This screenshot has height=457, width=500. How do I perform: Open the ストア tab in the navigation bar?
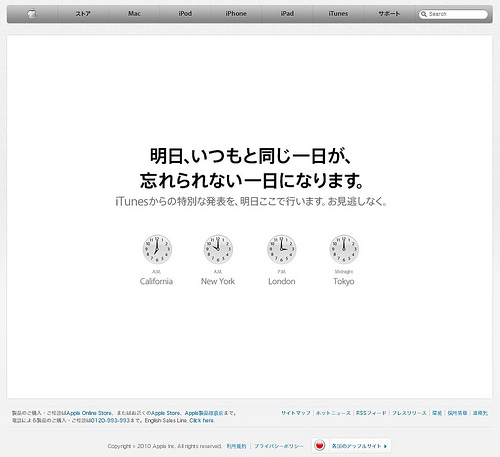(83, 14)
